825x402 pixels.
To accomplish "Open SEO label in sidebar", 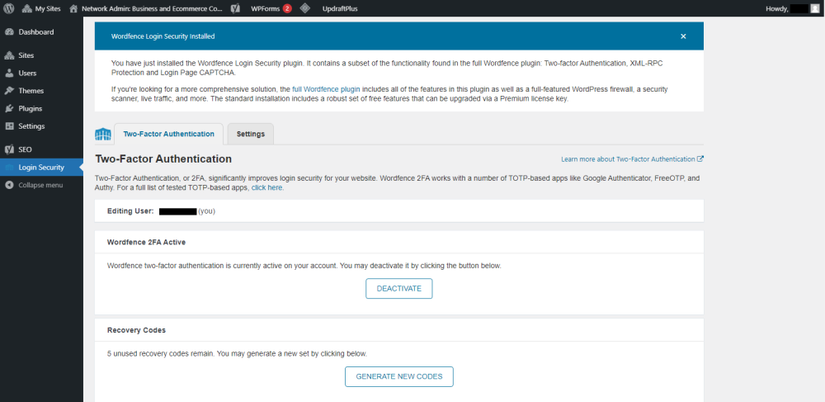I will tap(25, 149).
